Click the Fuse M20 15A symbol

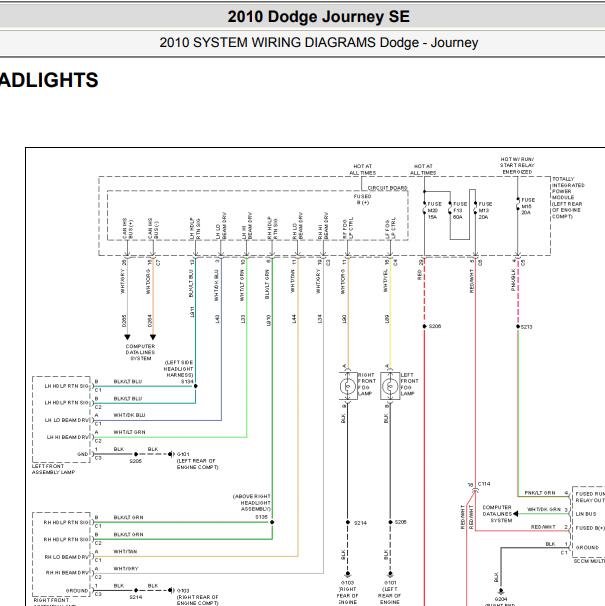click(x=424, y=208)
